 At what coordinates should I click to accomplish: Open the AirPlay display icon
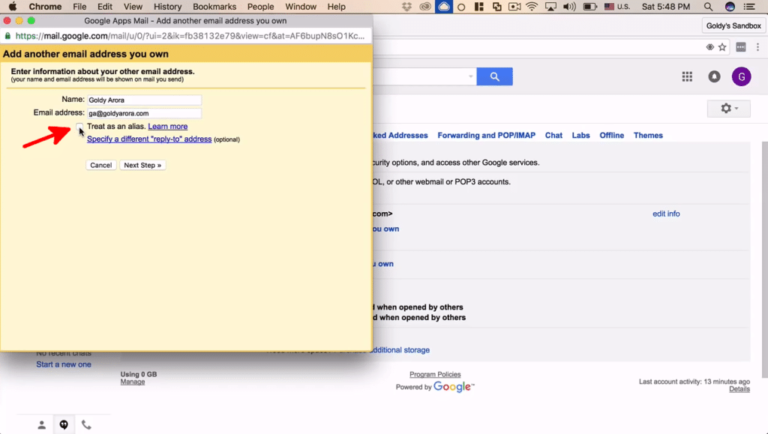[x=551, y=7]
